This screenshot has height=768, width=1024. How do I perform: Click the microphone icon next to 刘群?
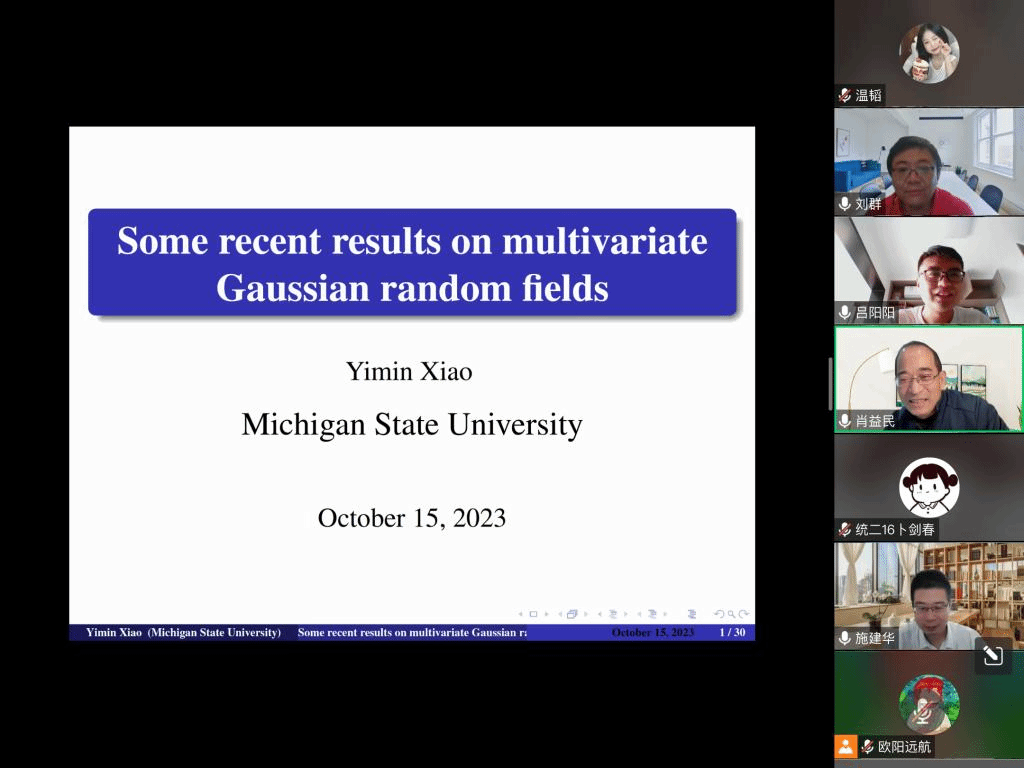pyautogui.click(x=845, y=204)
